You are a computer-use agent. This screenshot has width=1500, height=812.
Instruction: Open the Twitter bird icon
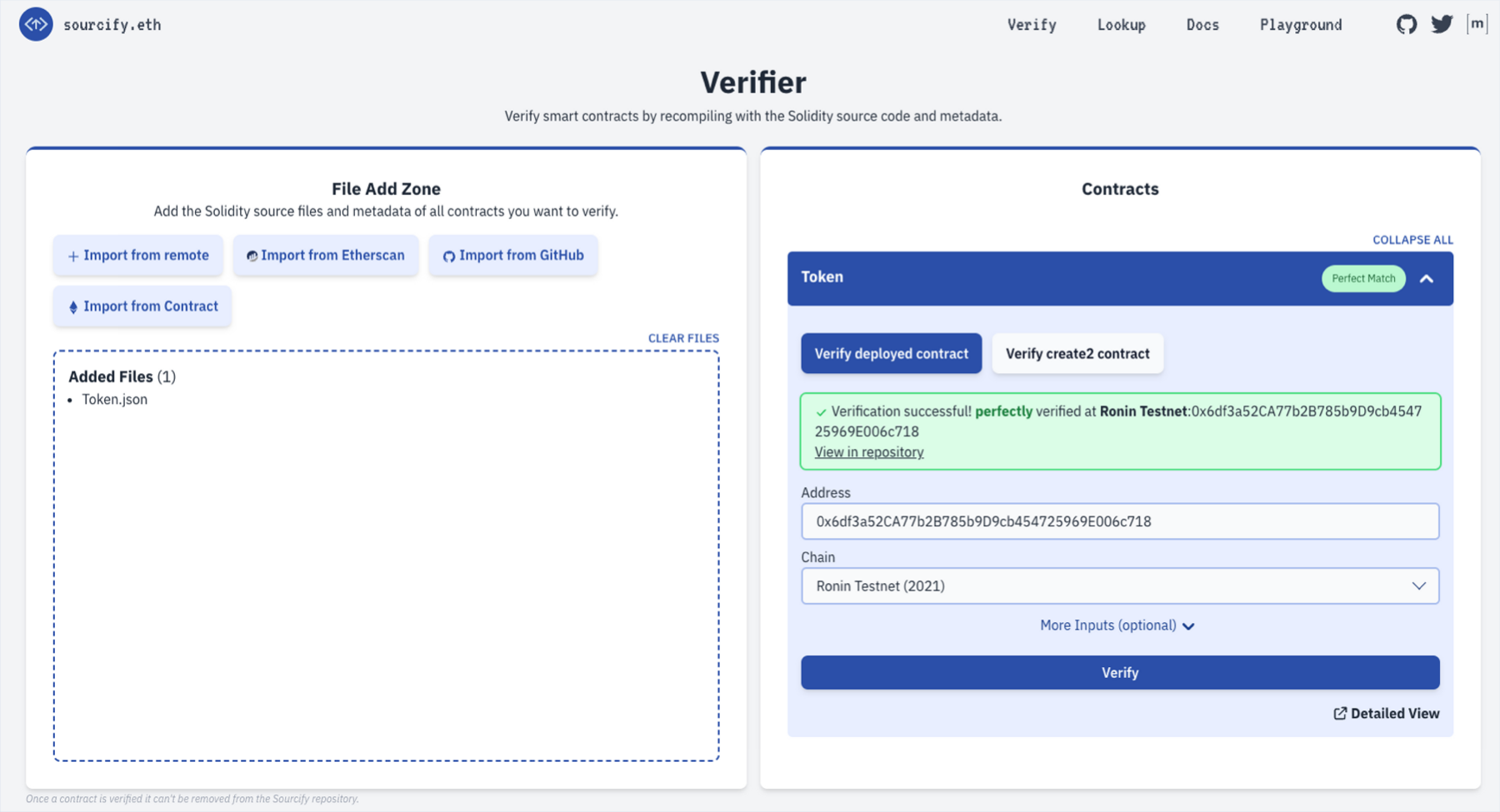tap(1442, 24)
